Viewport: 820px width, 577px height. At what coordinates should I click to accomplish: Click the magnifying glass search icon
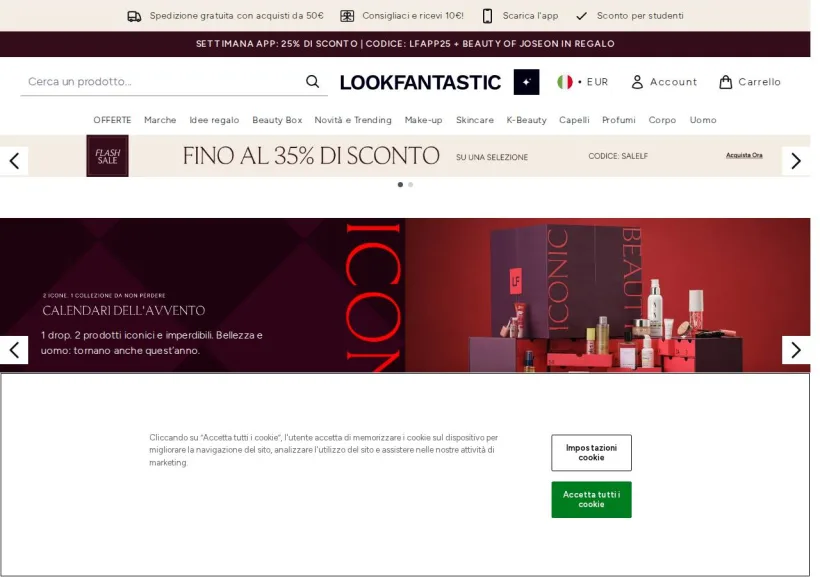tap(313, 82)
